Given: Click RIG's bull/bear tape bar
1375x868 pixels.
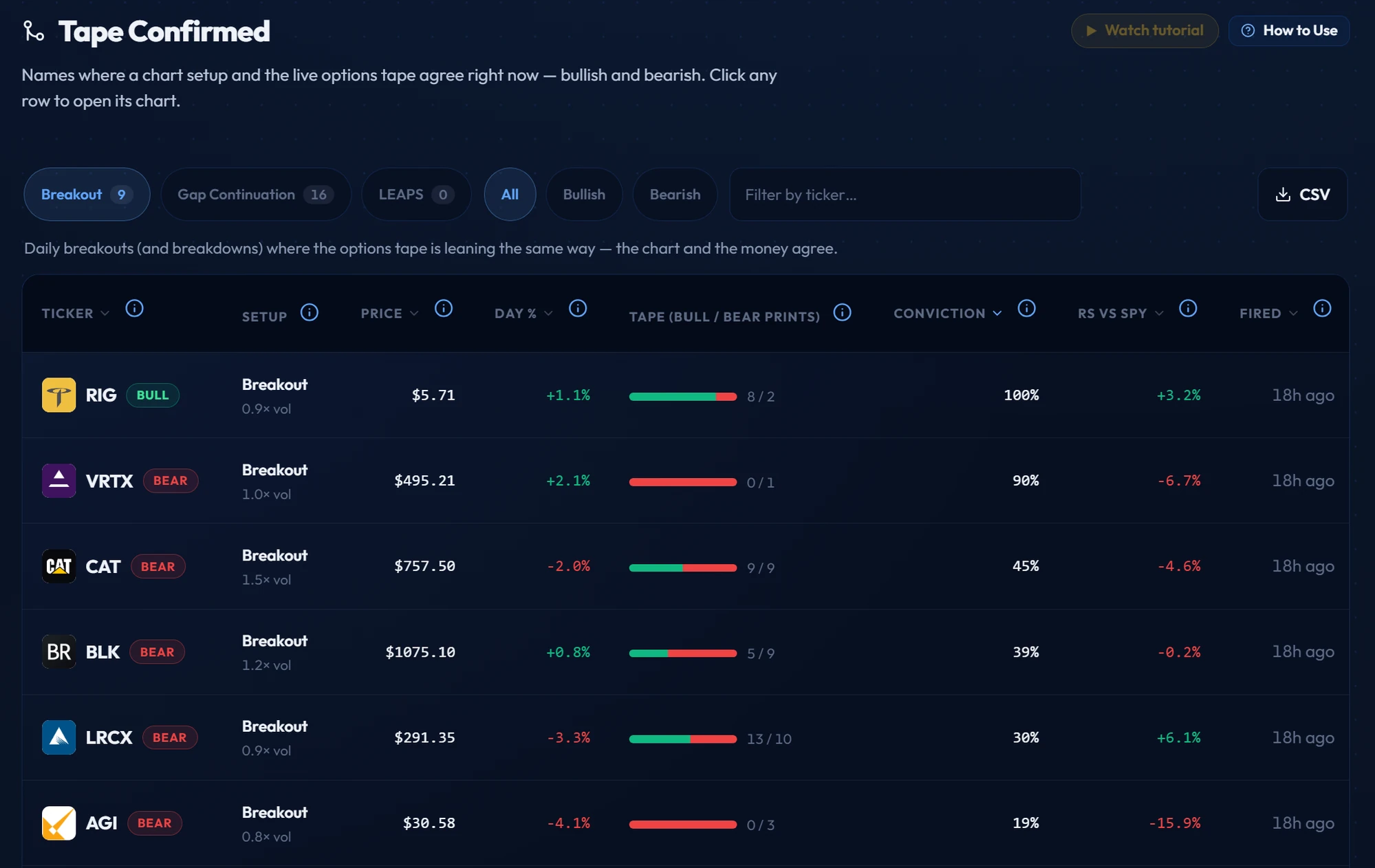Looking at the screenshot, I should 682,397.
